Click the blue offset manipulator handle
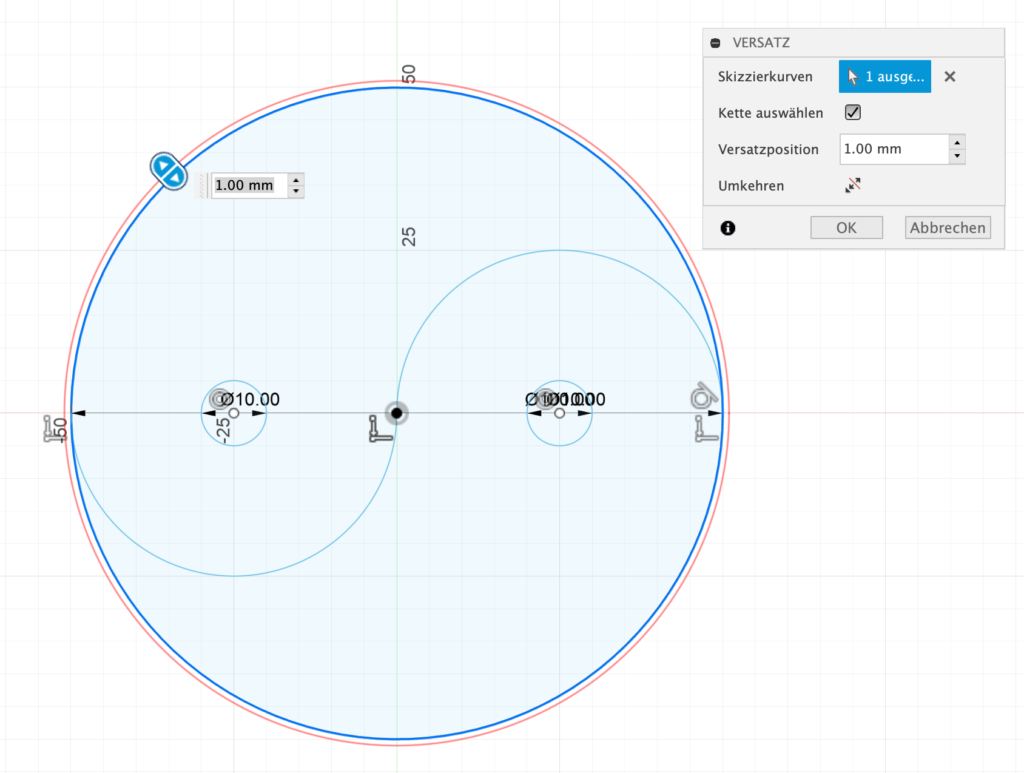 [167, 170]
